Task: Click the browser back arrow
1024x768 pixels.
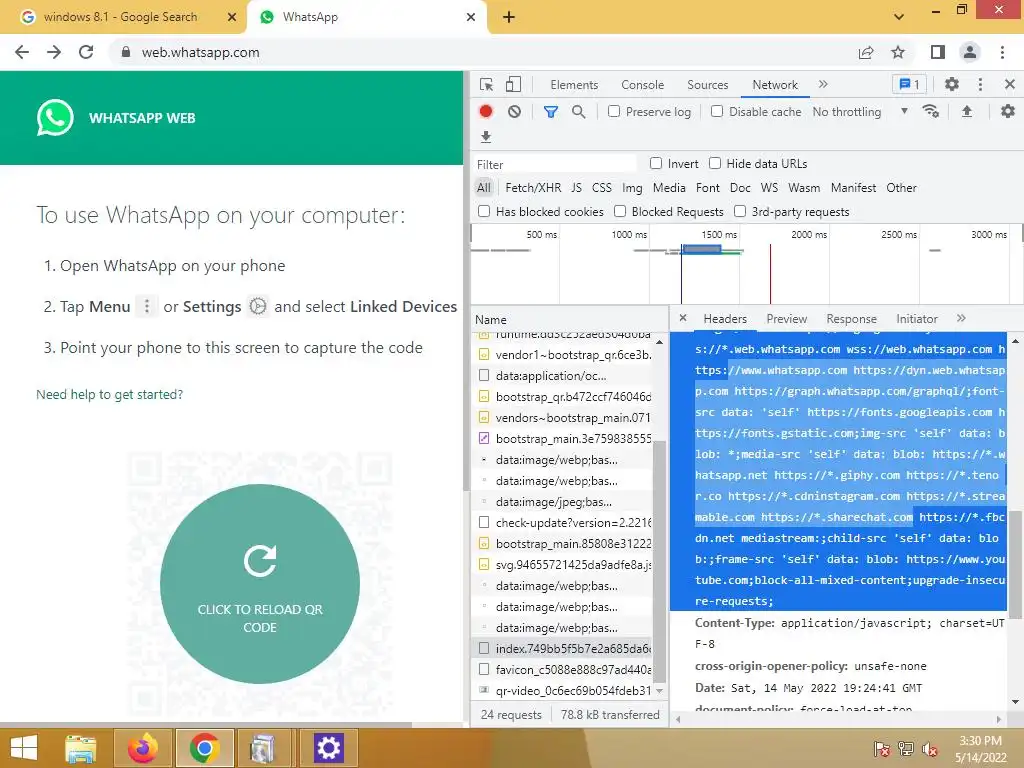Action: 22,52
